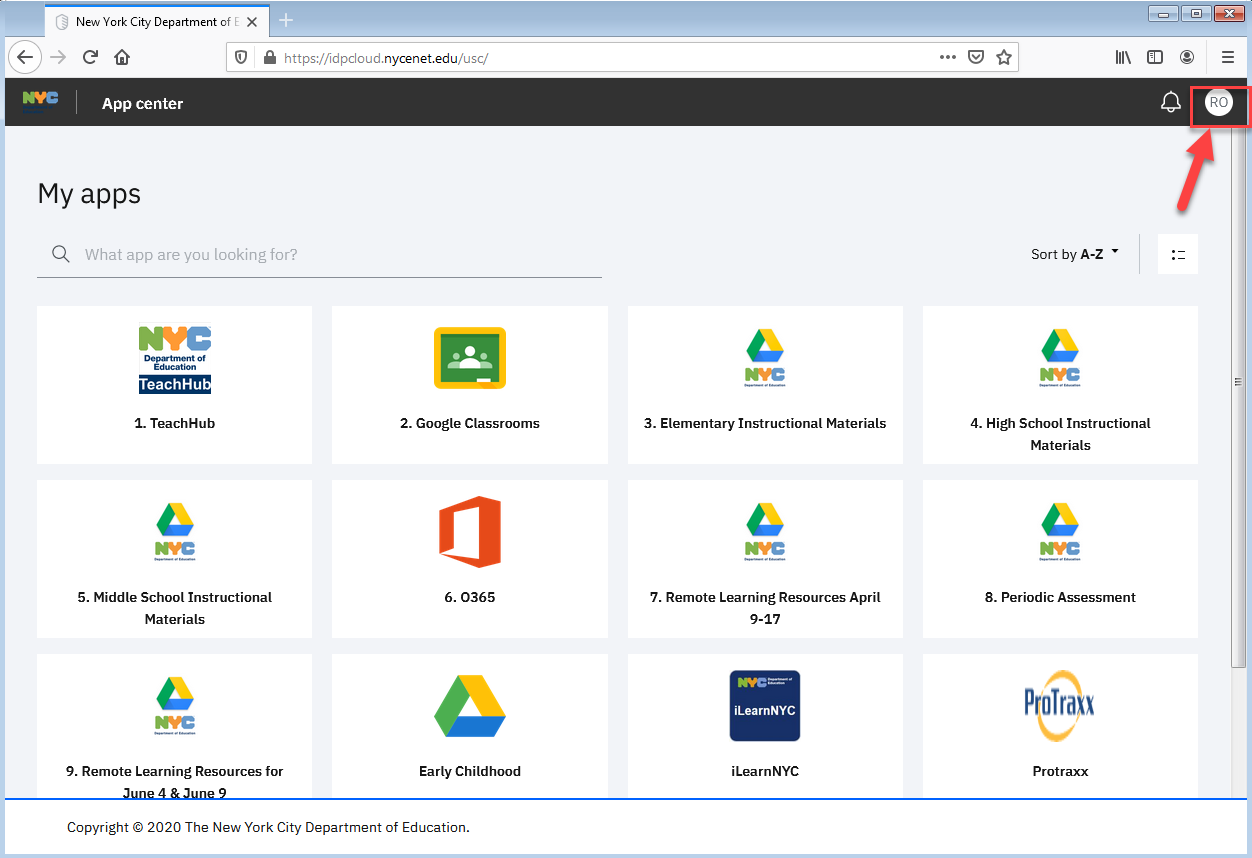Open 3. Elementary Instructional Materials link
This screenshot has height=858, width=1252.
[765, 423]
